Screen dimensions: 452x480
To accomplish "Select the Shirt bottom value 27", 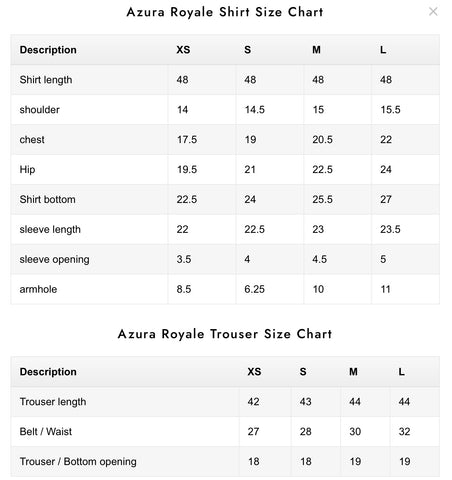I will [386, 199].
